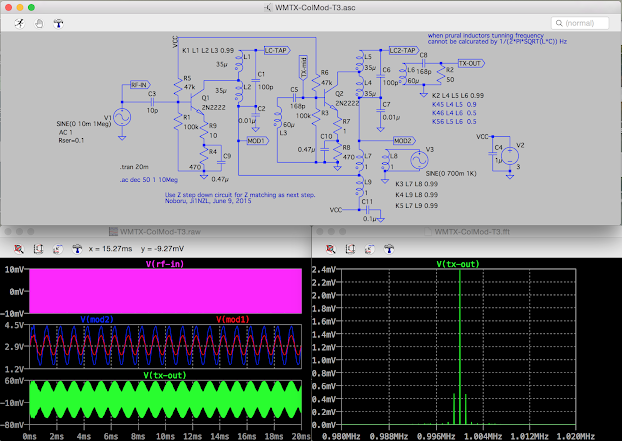Click the 'Use Z step down circuit' comment
The image size is (622, 441).
click(x=240, y=195)
